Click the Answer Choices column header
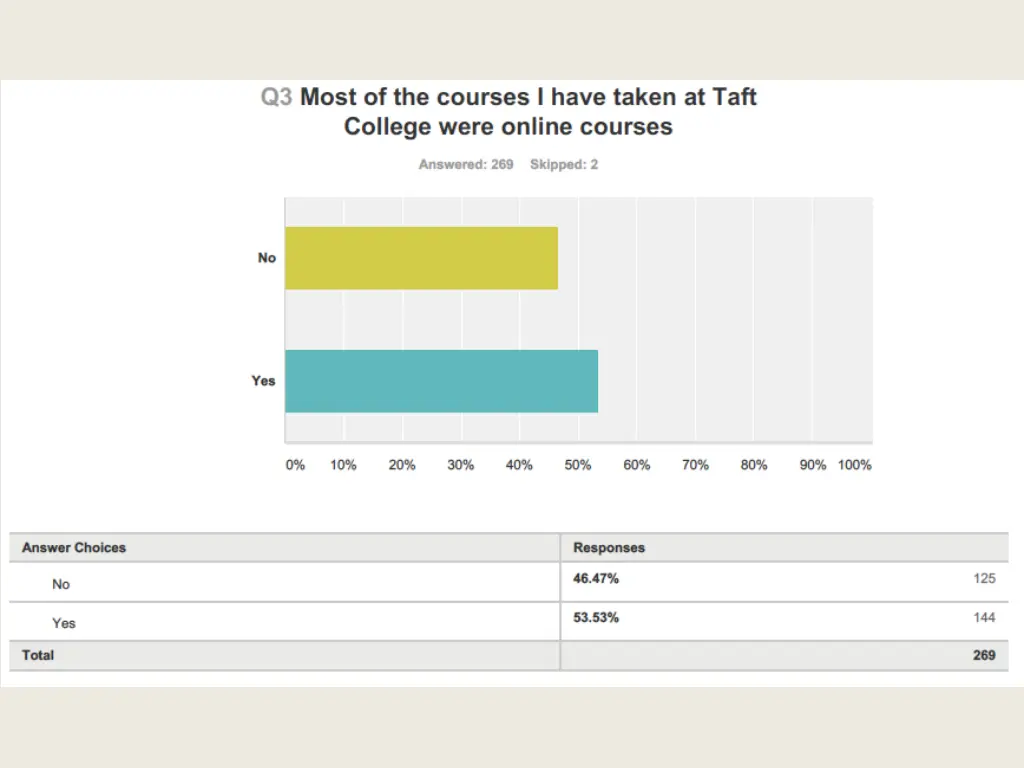1024x768 pixels. click(74, 548)
